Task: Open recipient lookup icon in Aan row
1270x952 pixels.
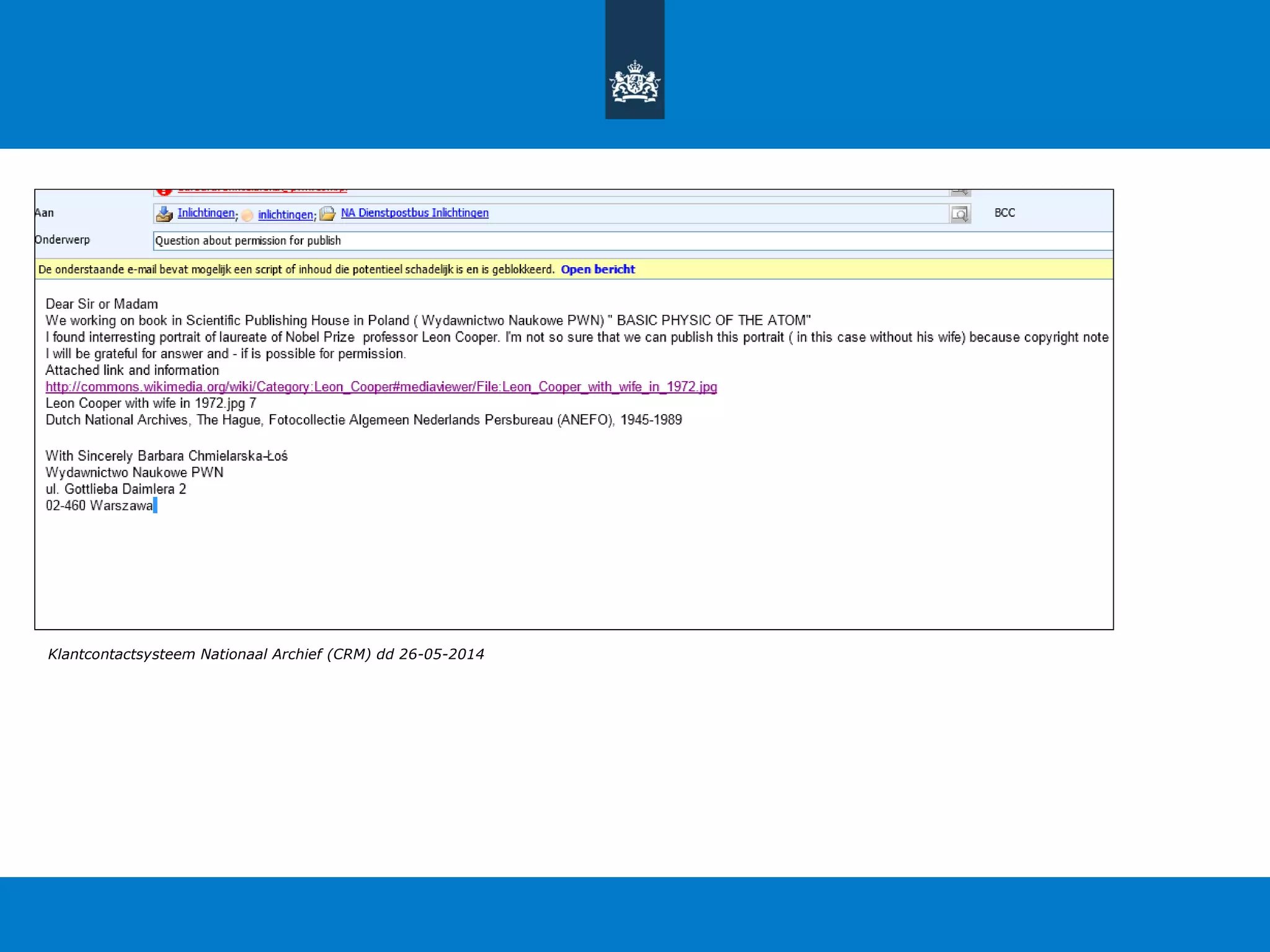Action: coord(959,214)
